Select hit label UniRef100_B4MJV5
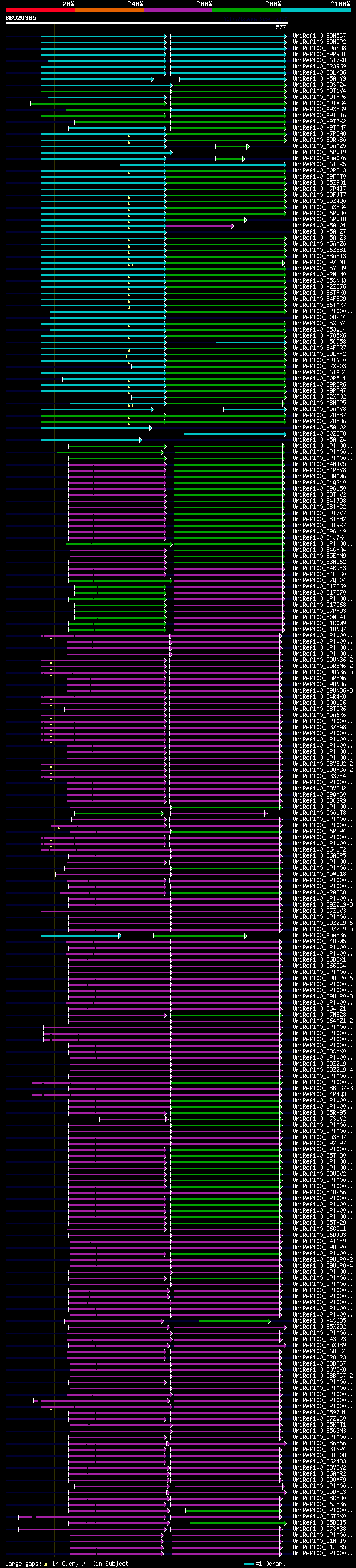The image size is (356, 1568). (319, 464)
